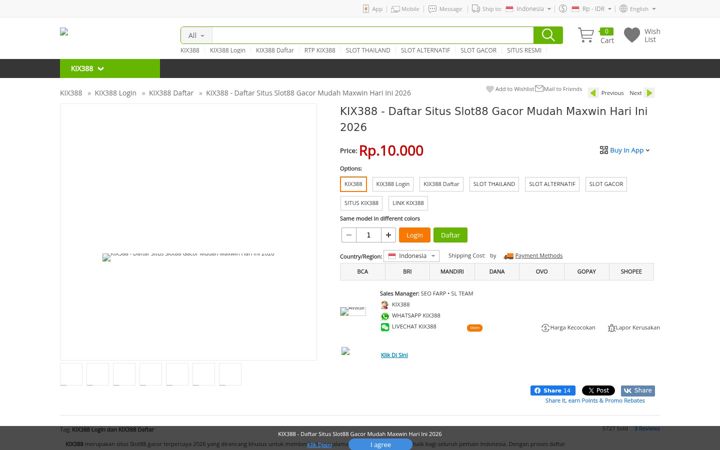Screen dimensions: 720x450
Task: Select the DANA payment tab
Action: [497, 272]
